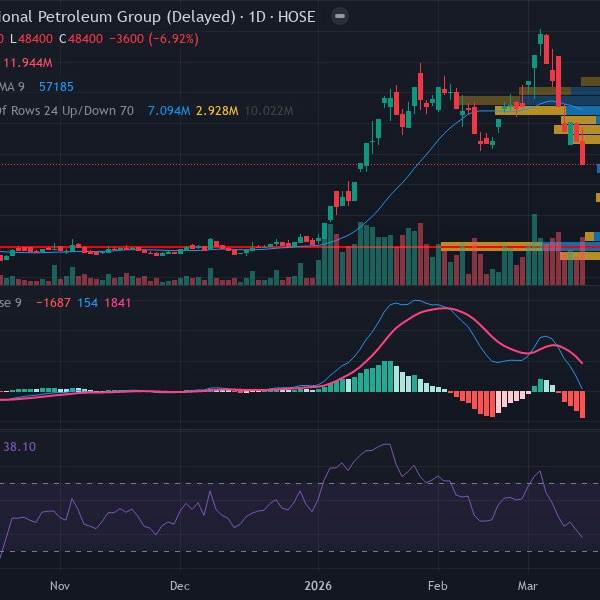
Task: Click the 'Feb' label on time axis
Action: [438, 586]
